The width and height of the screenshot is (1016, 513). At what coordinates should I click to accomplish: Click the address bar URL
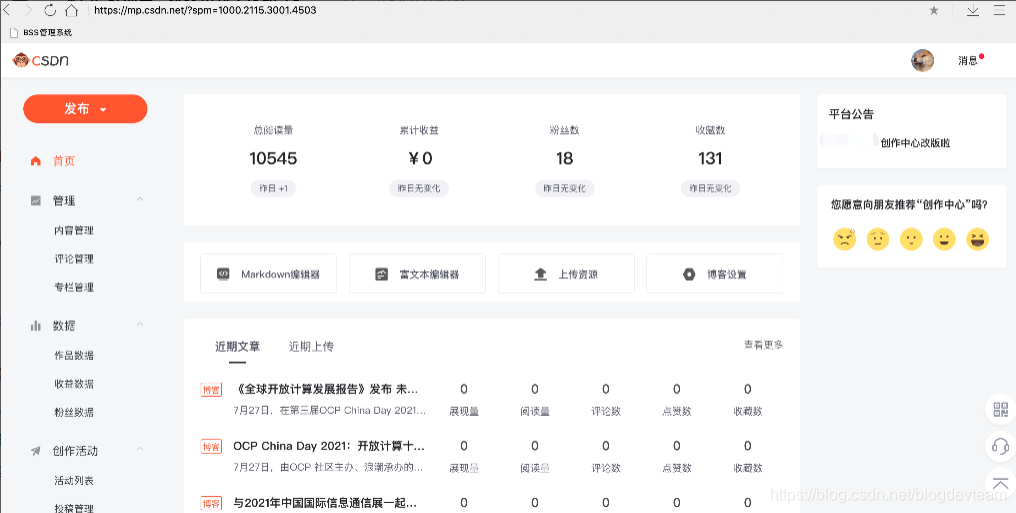205,10
